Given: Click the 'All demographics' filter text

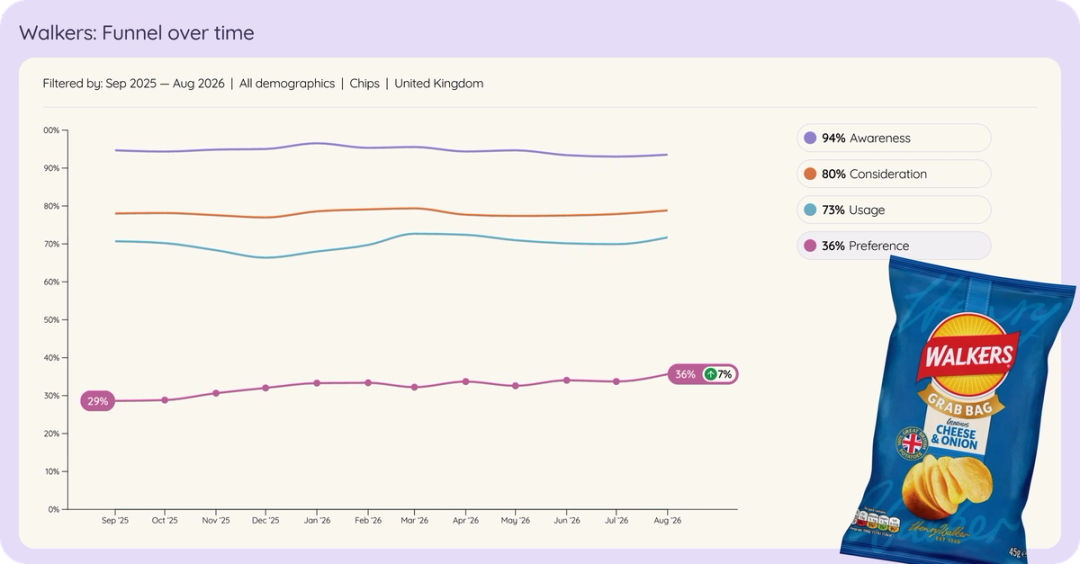Looking at the screenshot, I should (x=287, y=83).
